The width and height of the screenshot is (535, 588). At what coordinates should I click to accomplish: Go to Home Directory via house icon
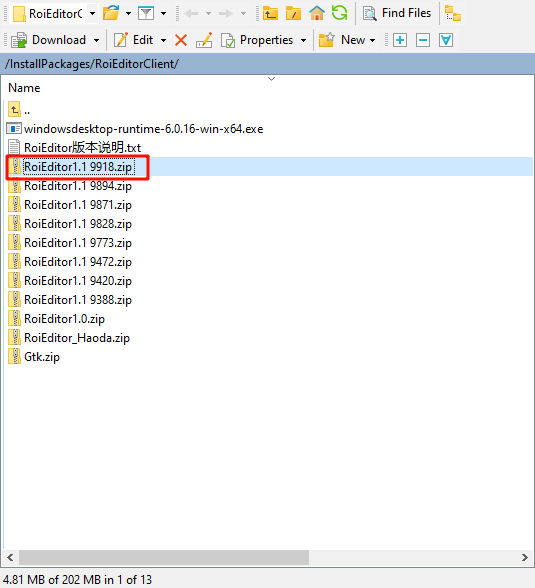317,14
